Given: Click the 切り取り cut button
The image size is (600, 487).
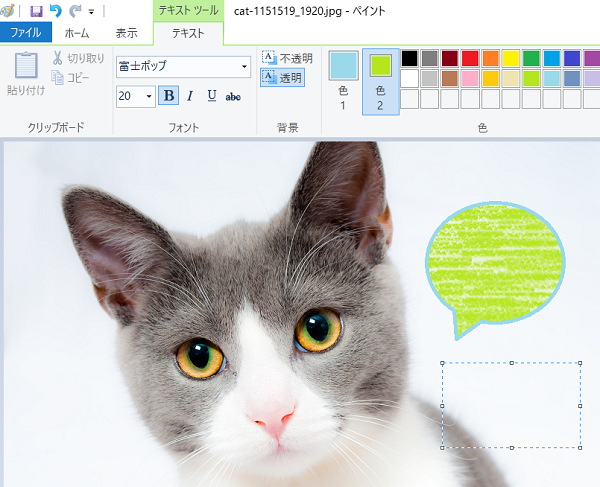Looking at the screenshot, I should point(78,58).
